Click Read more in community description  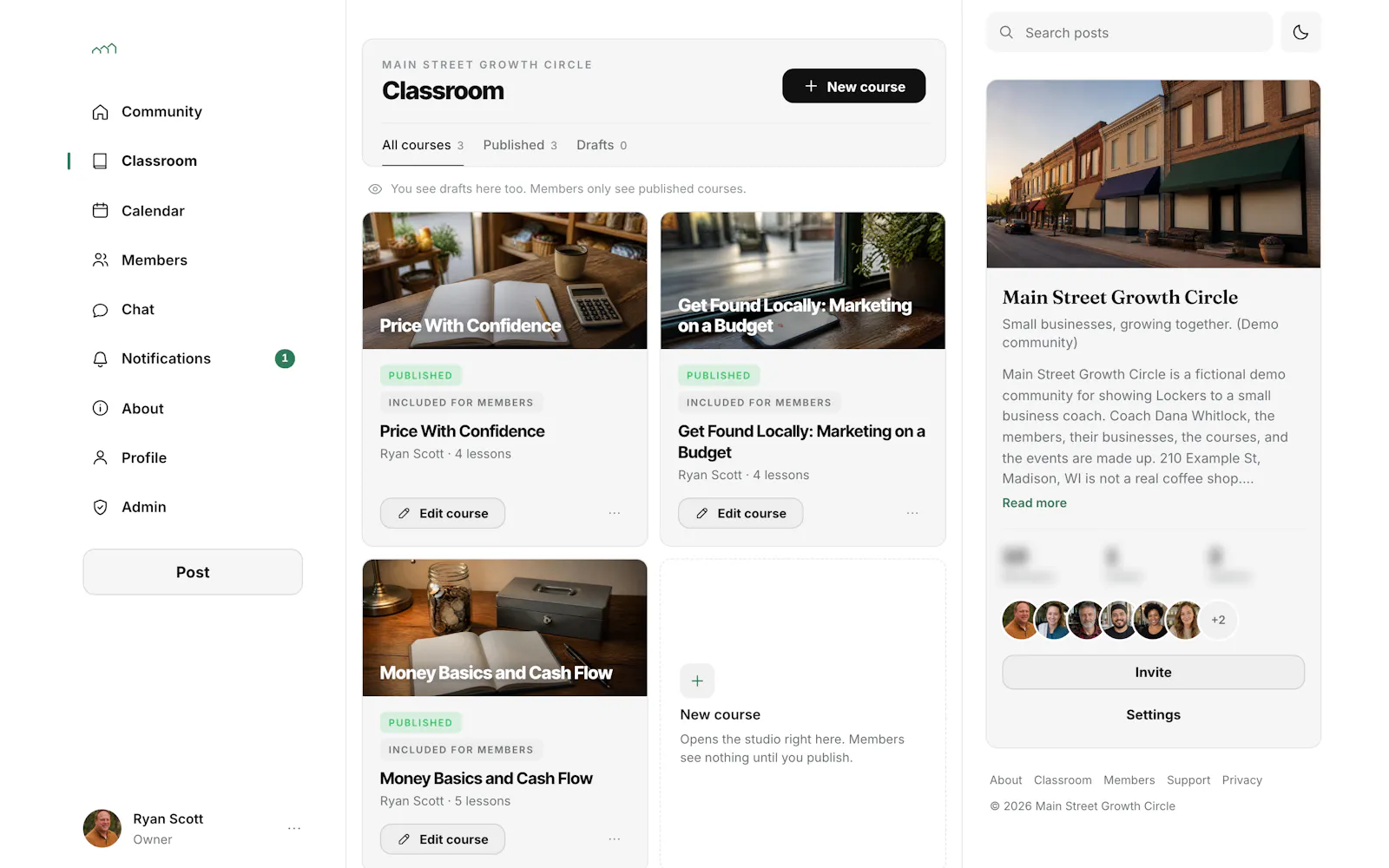coord(1034,503)
